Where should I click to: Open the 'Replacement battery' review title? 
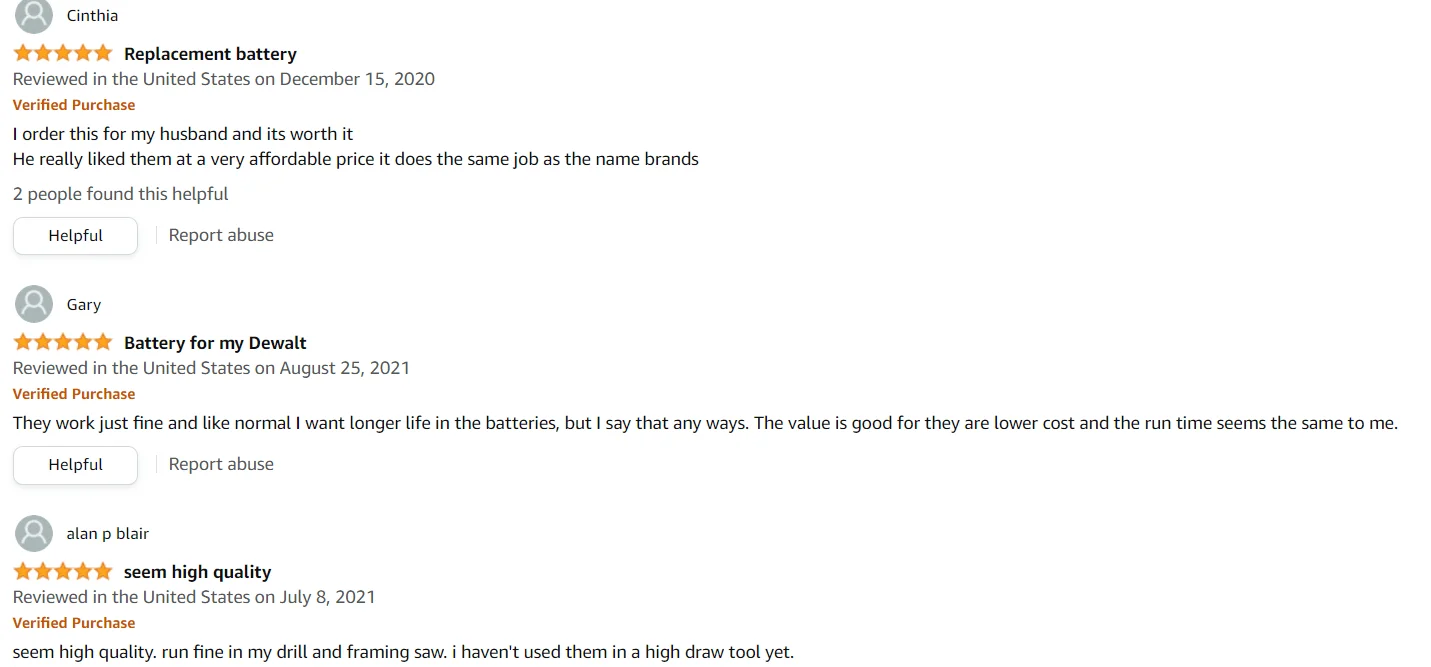[210, 54]
